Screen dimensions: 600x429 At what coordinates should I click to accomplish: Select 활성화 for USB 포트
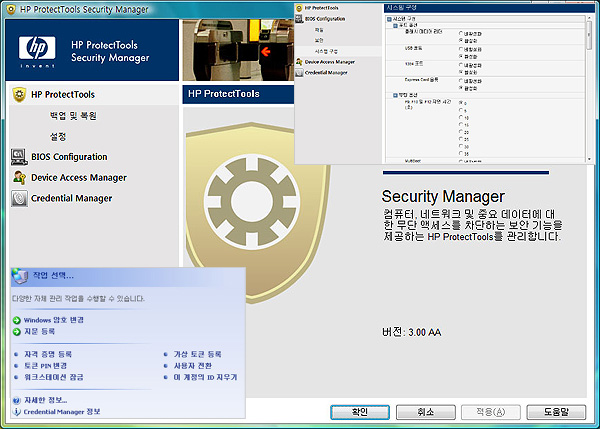[461, 56]
